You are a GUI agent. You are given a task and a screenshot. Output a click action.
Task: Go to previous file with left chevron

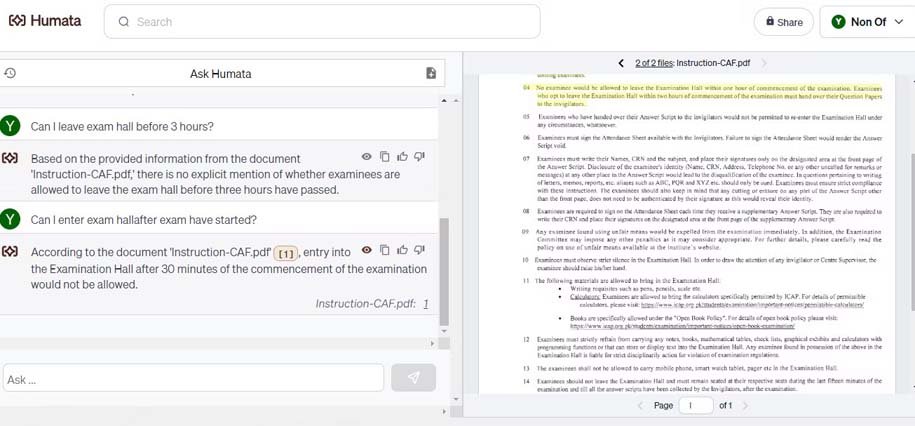coord(621,63)
